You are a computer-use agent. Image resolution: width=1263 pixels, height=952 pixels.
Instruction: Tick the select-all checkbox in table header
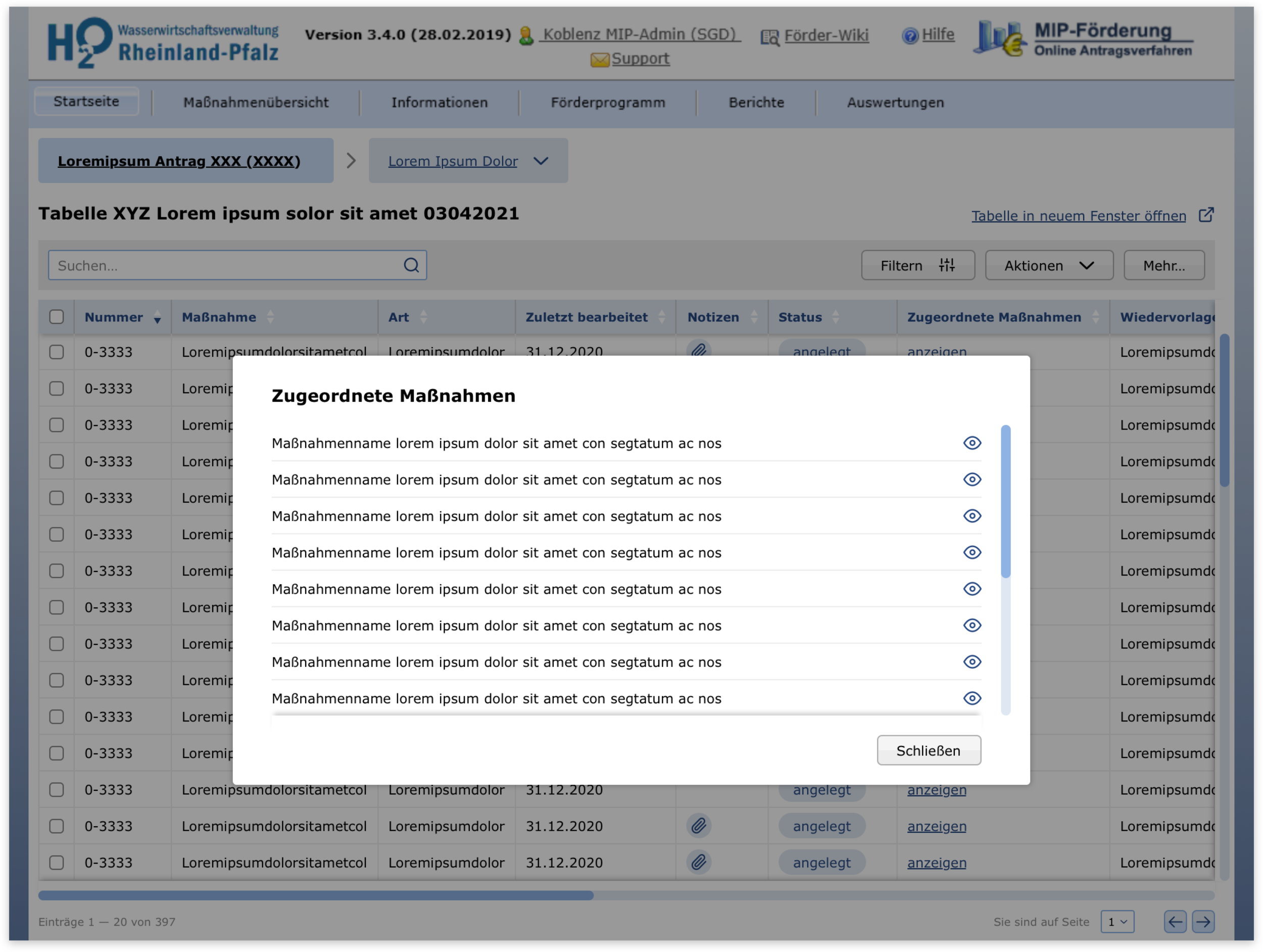coord(57,317)
